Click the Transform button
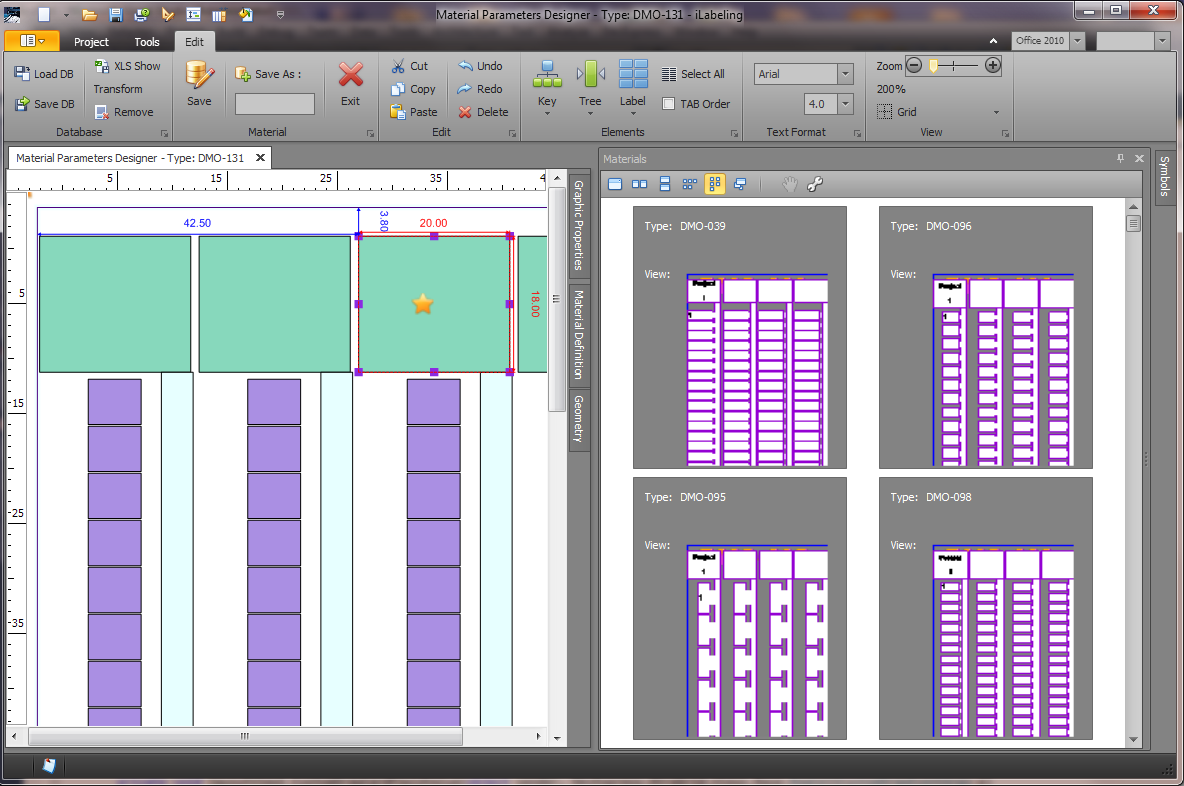Viewport: 1184px width, 786px height. 118,88
